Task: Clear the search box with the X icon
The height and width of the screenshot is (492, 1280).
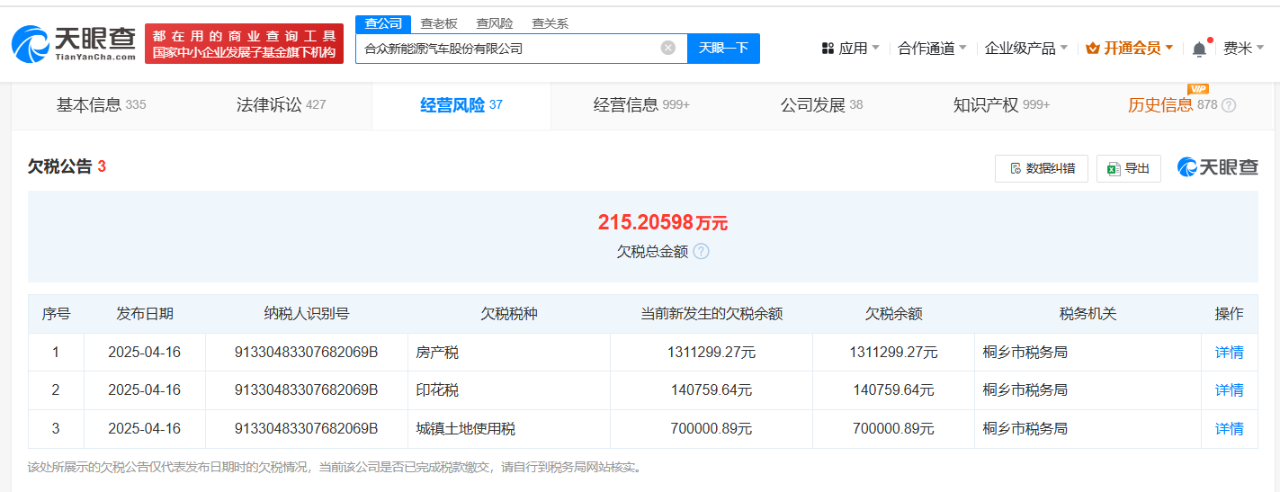Action: pos(668,48)
